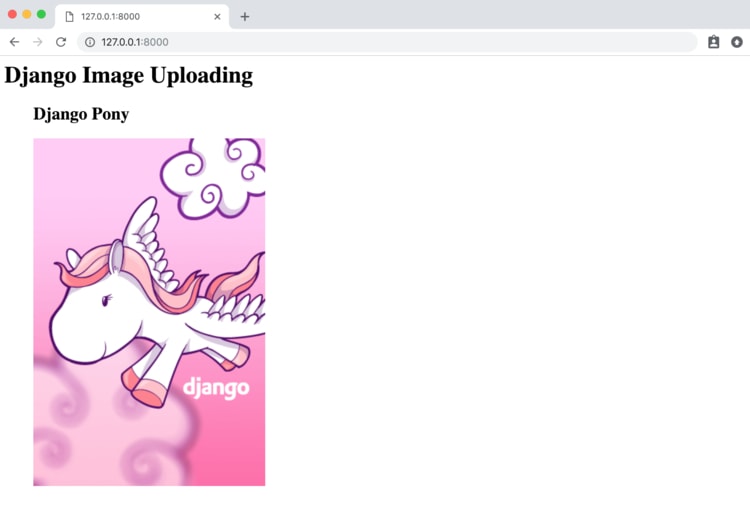Screen dimensions: 750x515
Task: Open the clipboard extension icon
Action: (x=713, y=42)
